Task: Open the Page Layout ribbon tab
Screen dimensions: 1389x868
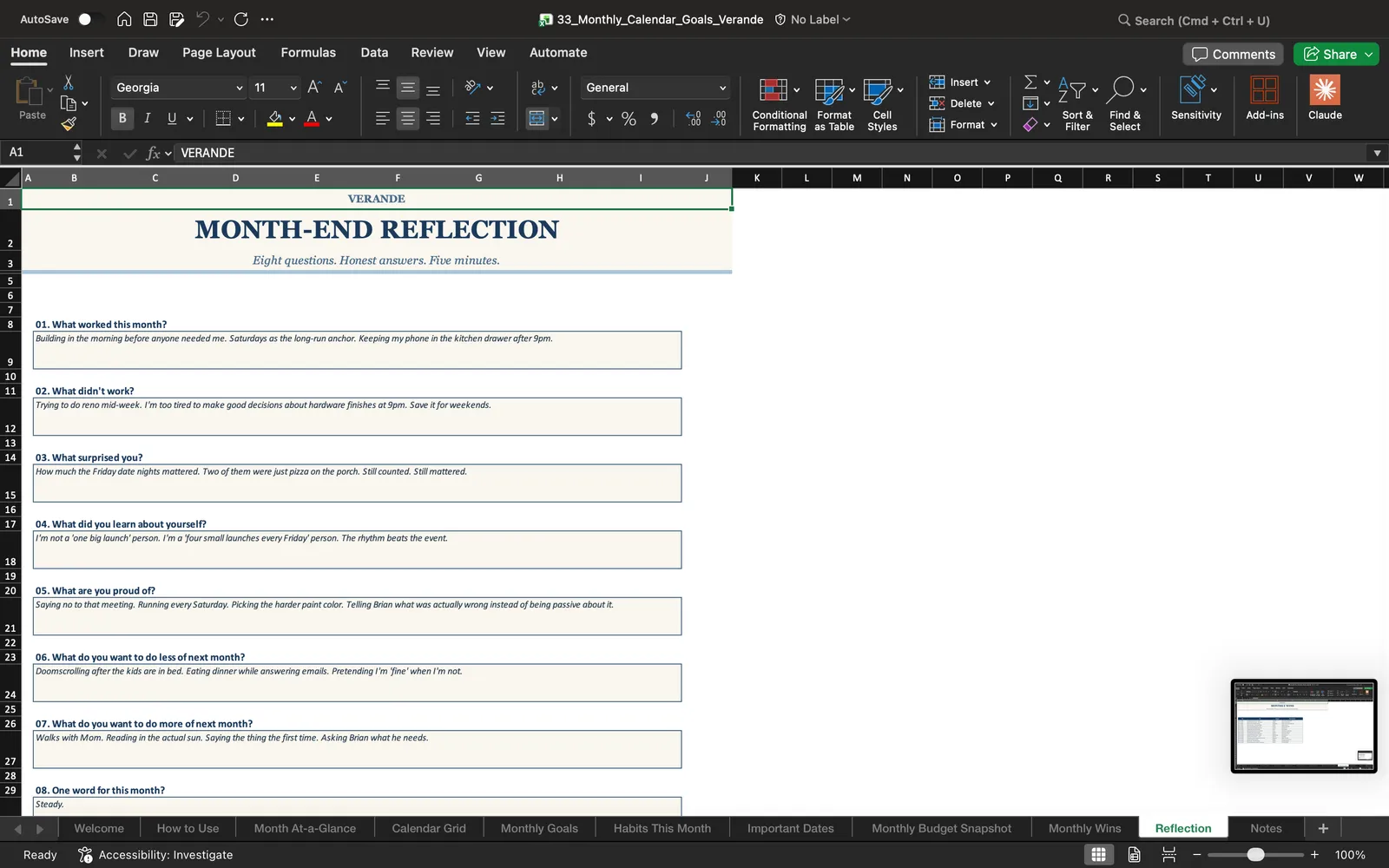Action: (219, 52)
